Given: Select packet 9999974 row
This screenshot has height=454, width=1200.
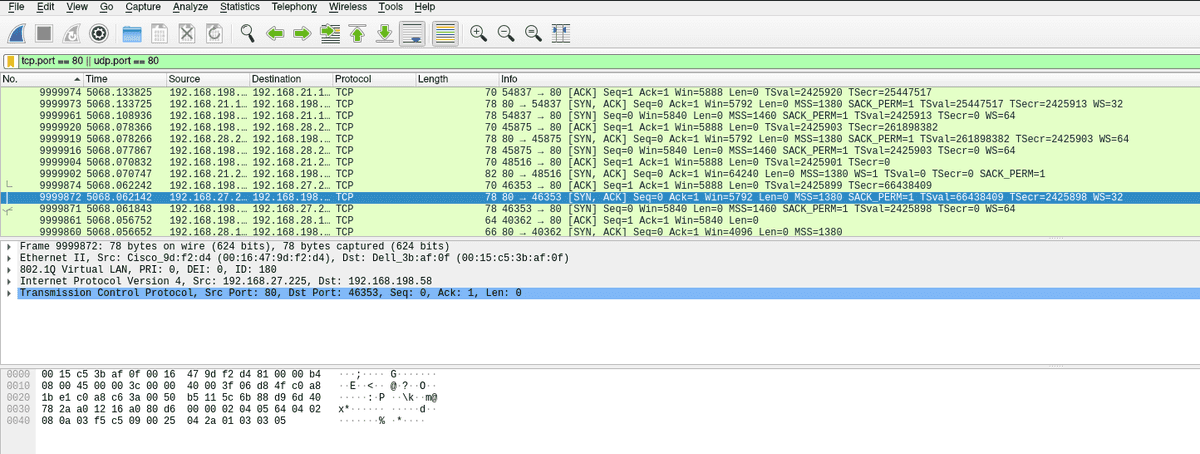Looking at the screenshot, I should click(600, 92).
